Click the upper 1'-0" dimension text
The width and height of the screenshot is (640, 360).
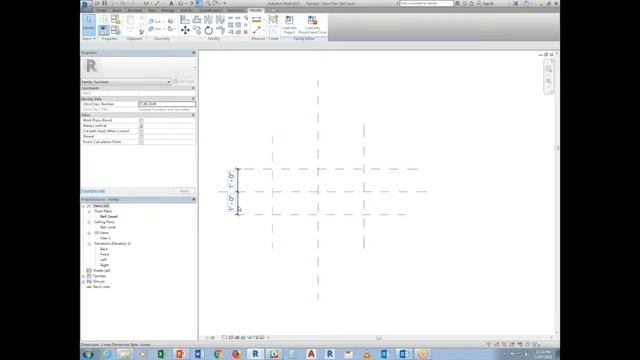click(x=231, y=180)
